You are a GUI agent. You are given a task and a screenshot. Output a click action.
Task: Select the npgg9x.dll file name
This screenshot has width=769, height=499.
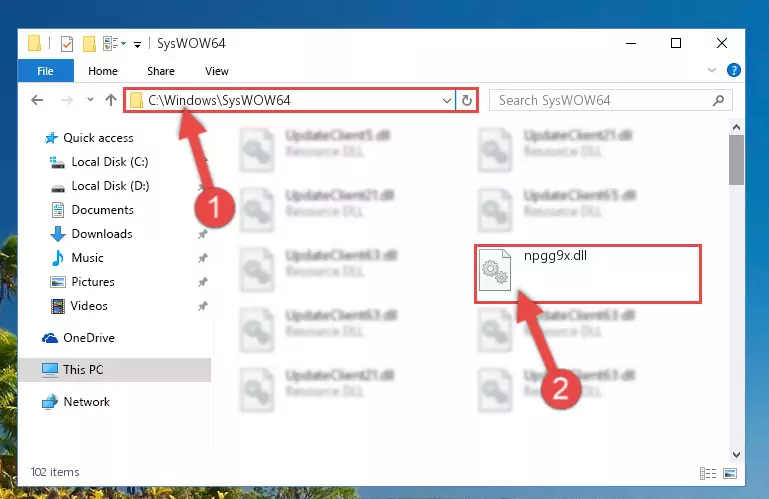555,256
